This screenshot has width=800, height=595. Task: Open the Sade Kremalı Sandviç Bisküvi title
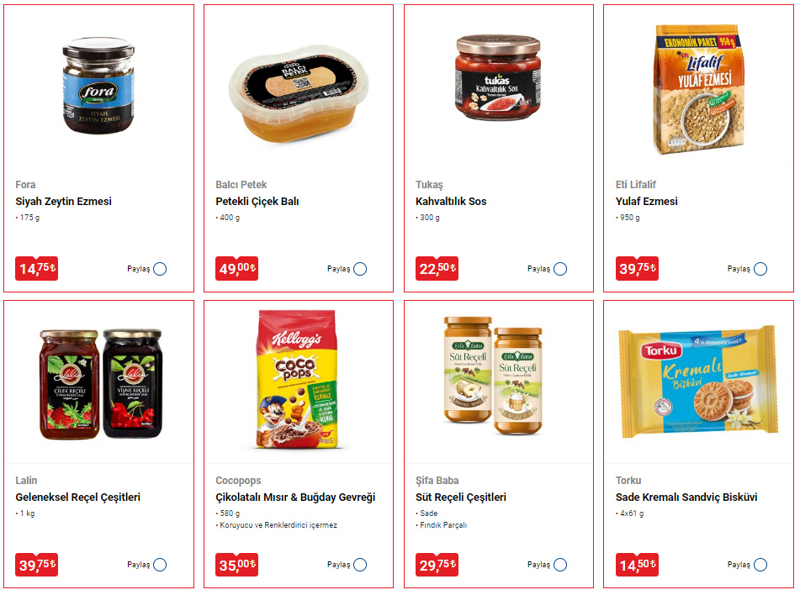686,497
